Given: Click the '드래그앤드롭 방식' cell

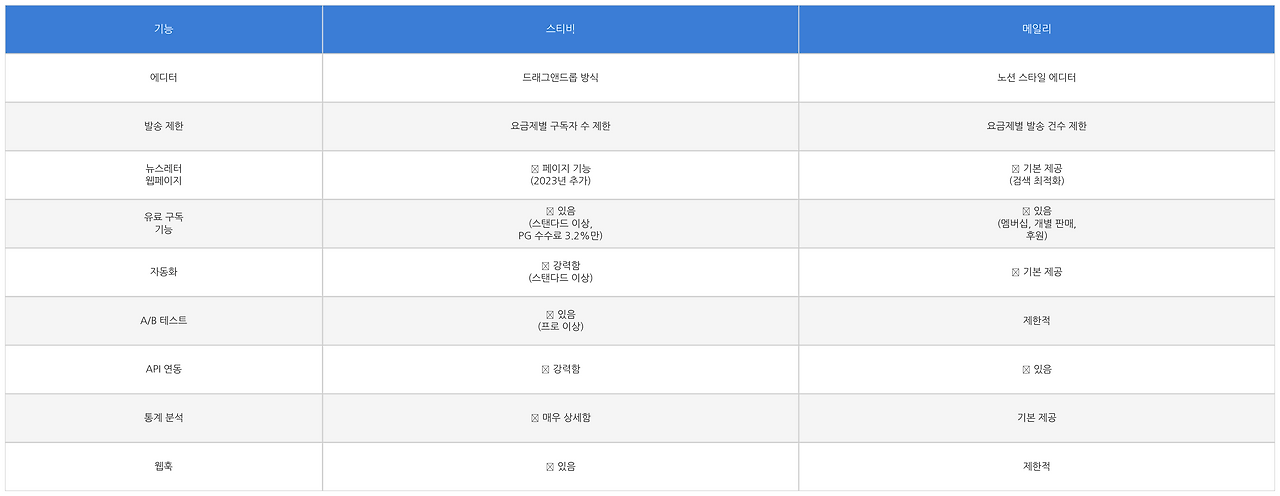Looking at the screenshot, I should 560,78.
